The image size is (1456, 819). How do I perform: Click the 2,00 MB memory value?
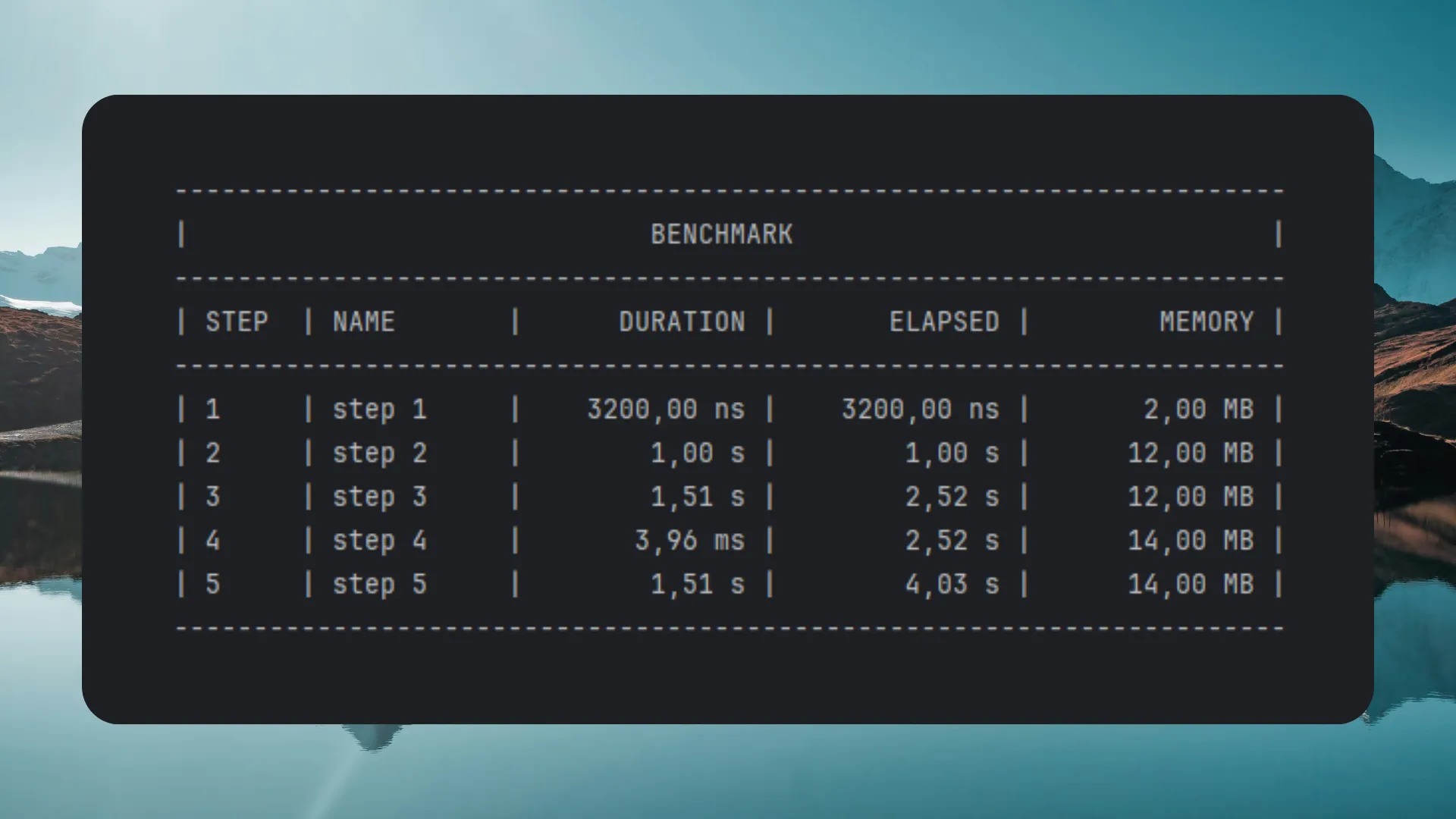tap(1198, 409)
